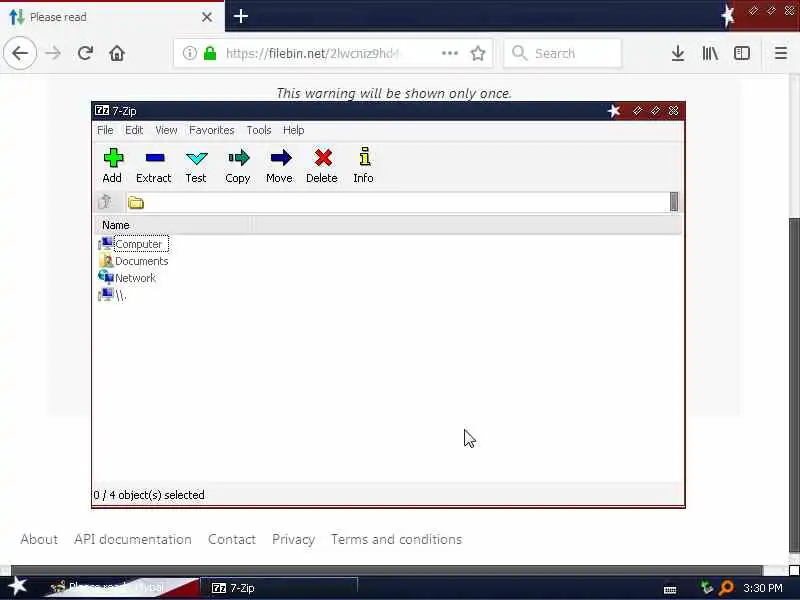800x600 pixels.
Task: Click the browser Forward arrow
Action: 53,53
